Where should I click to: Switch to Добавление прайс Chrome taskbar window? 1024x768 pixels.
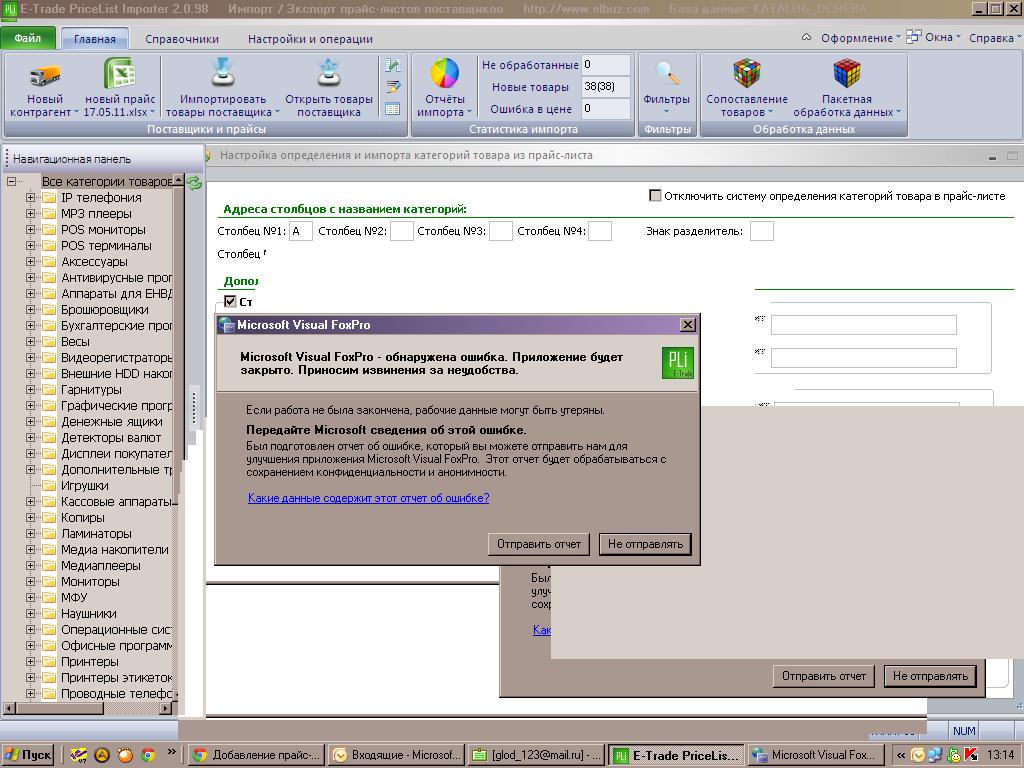(x=256, y=755)
